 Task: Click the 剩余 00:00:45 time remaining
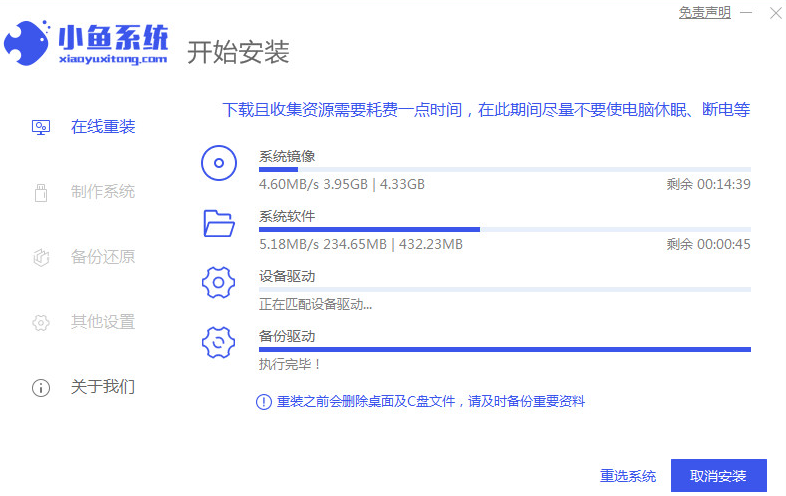tap(708, 245)
